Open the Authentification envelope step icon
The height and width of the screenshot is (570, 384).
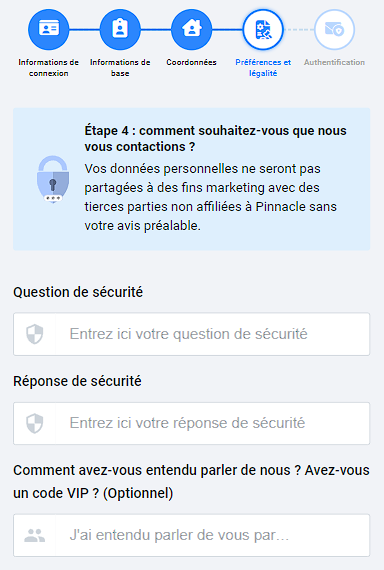[334, 29]
